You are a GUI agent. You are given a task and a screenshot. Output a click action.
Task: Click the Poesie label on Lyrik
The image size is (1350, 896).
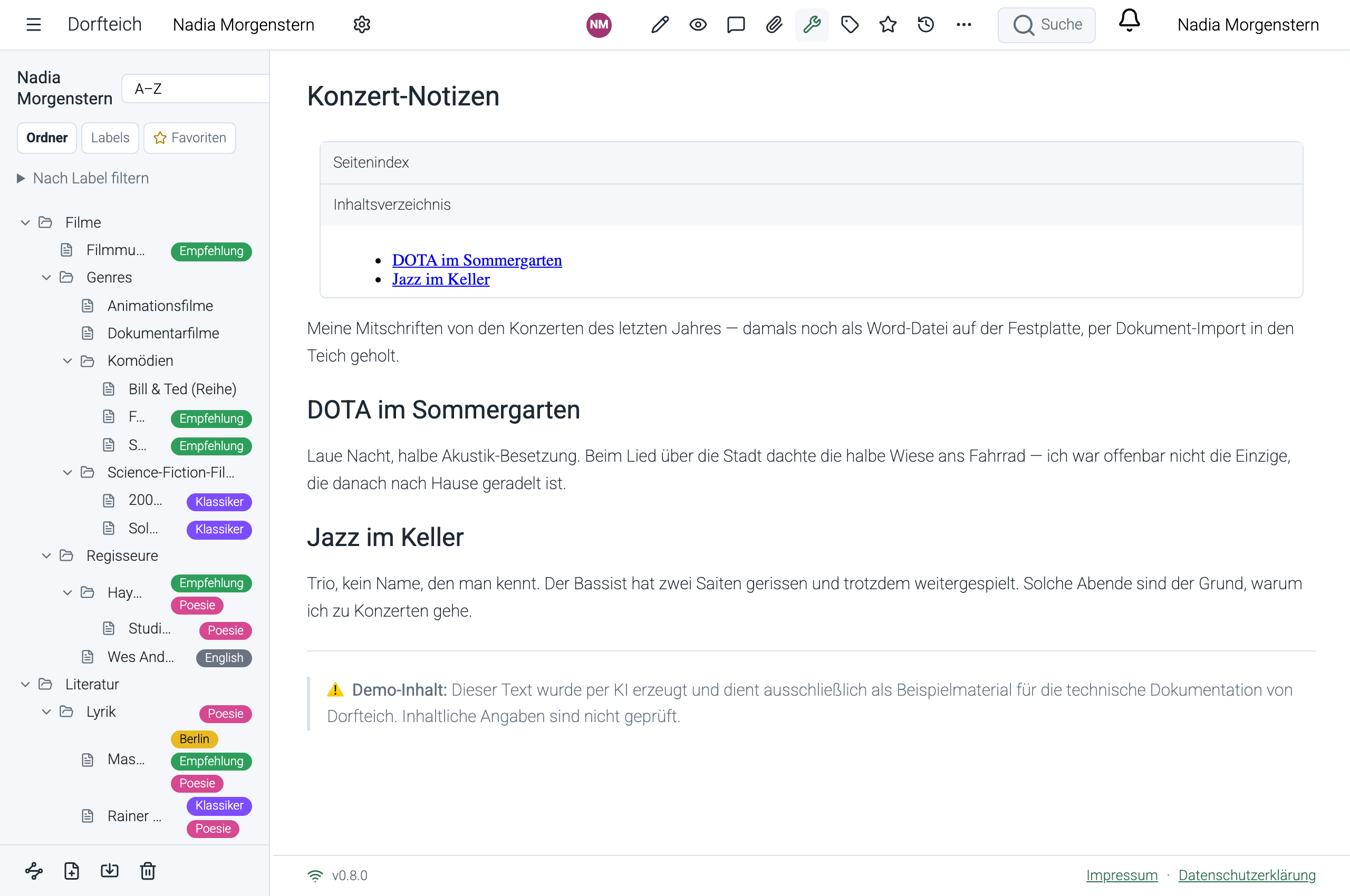(226, 714)
